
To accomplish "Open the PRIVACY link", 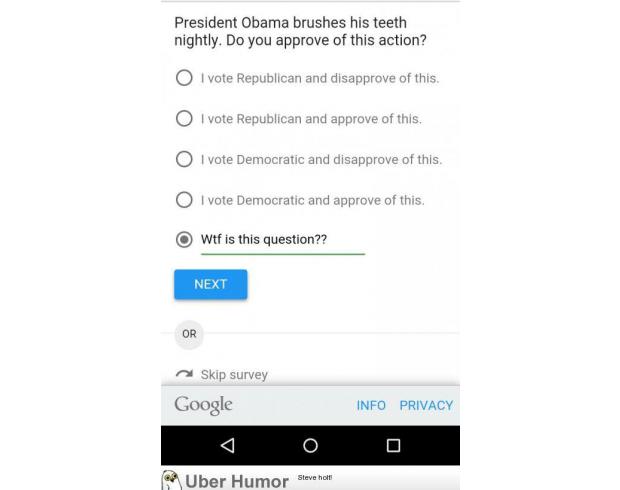I will coord(426,405).
